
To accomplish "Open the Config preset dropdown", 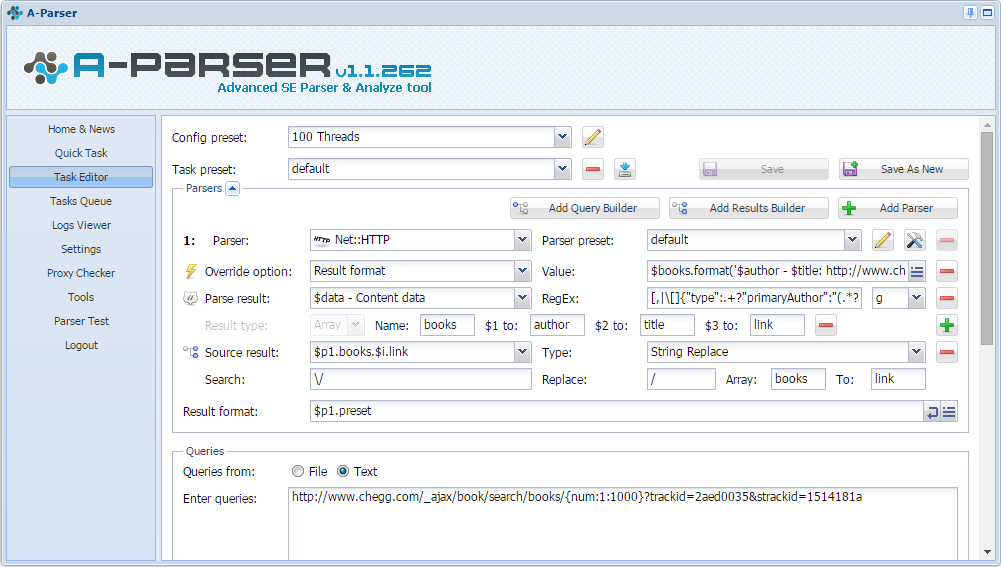I will (x=562, y=137).
